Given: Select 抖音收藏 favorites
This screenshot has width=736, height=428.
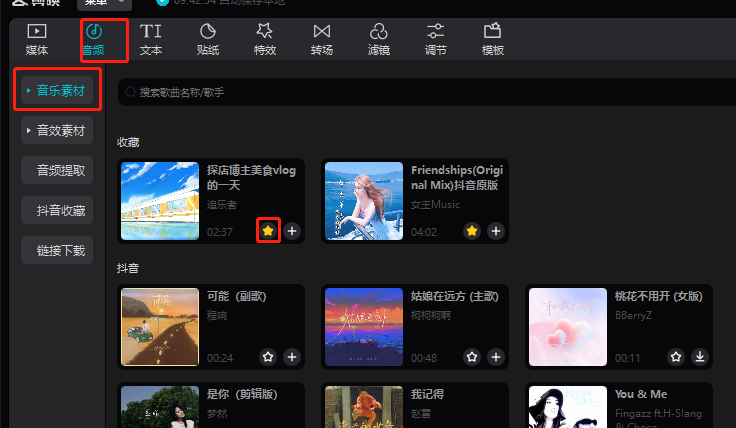Looking at the screenshot, I should (57, 210).
